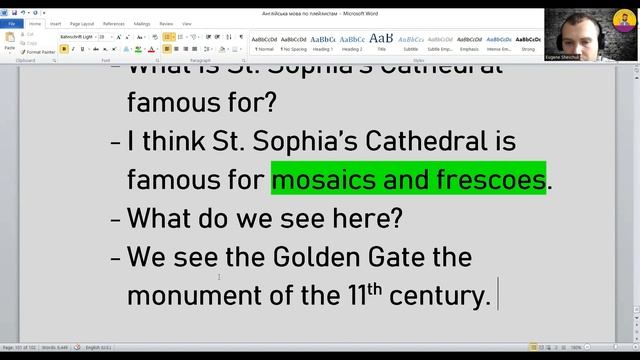640x360 pixels.
Task: Toggle Superscript formatting
Action: (x=114, y=49)
